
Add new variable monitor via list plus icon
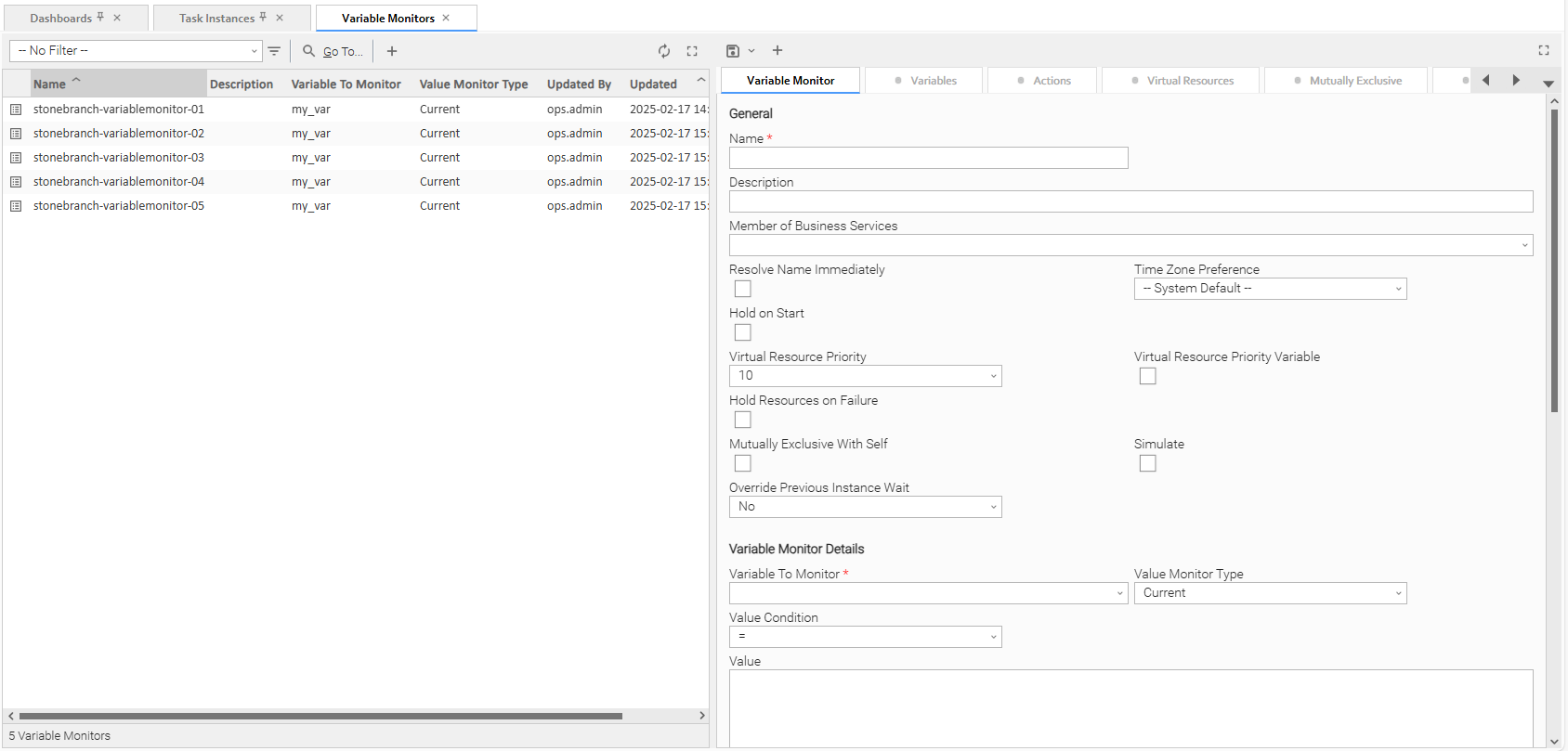(392, 51)
